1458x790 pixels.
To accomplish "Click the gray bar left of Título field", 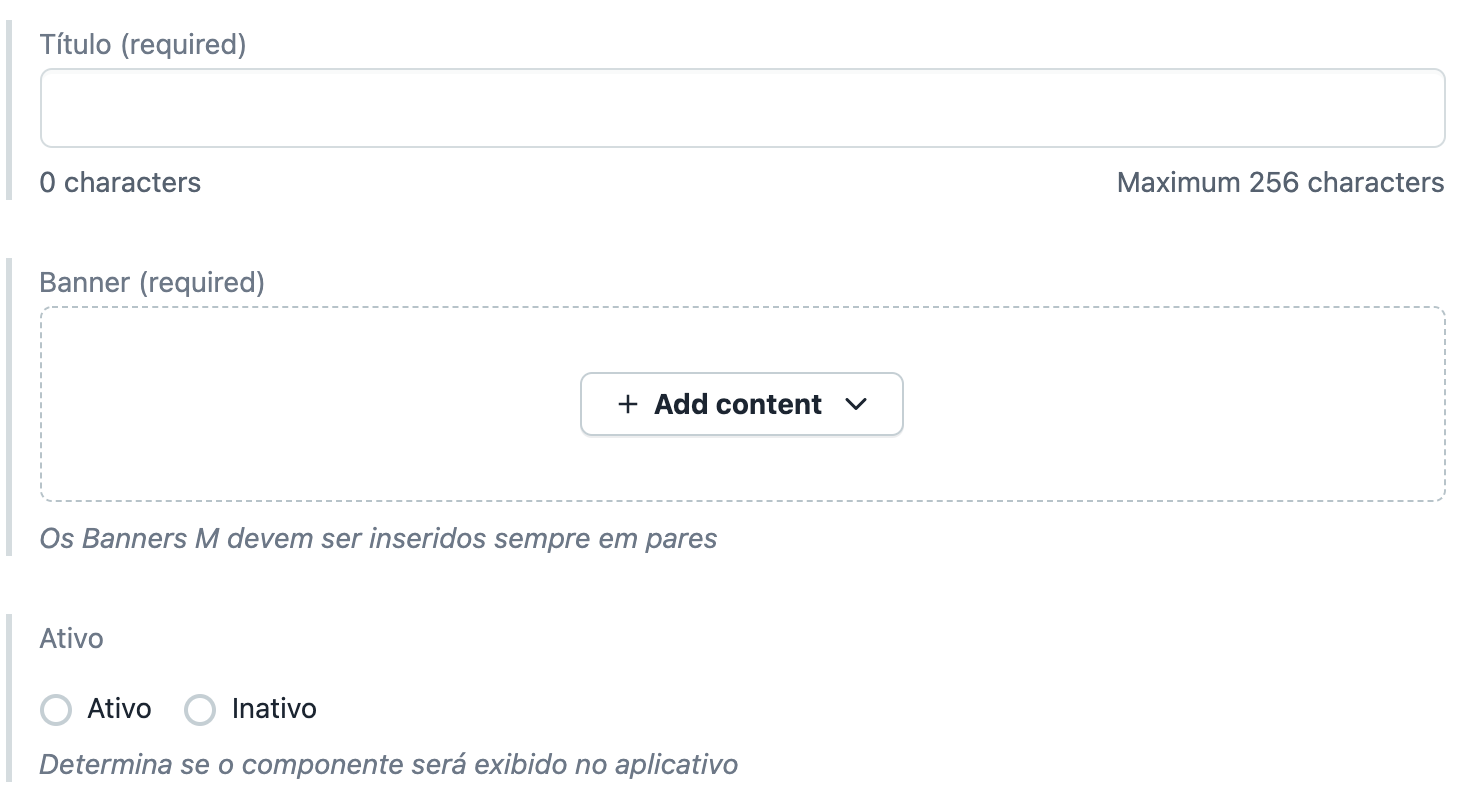I will tap(9, 110).
